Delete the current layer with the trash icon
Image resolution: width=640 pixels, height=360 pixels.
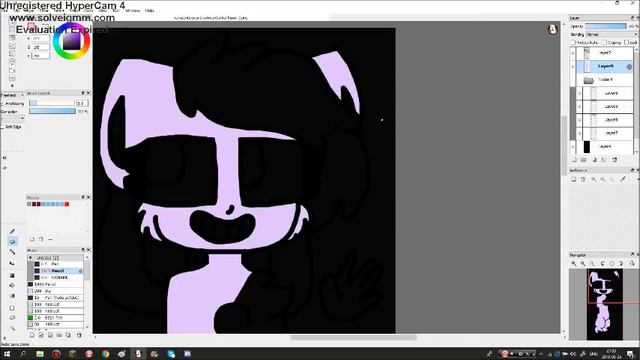pos(615,160)
